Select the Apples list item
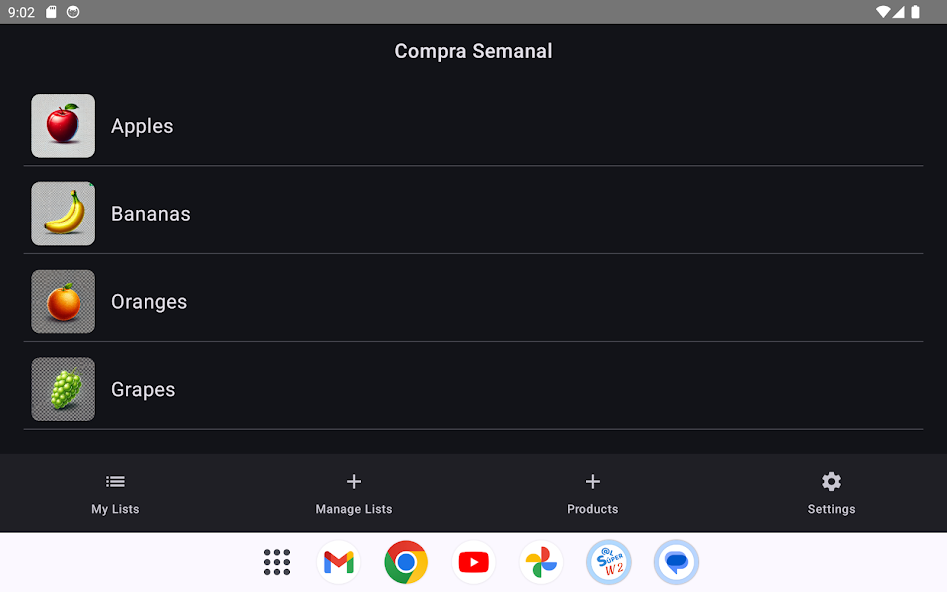The image size is (947, 592). 474,126
